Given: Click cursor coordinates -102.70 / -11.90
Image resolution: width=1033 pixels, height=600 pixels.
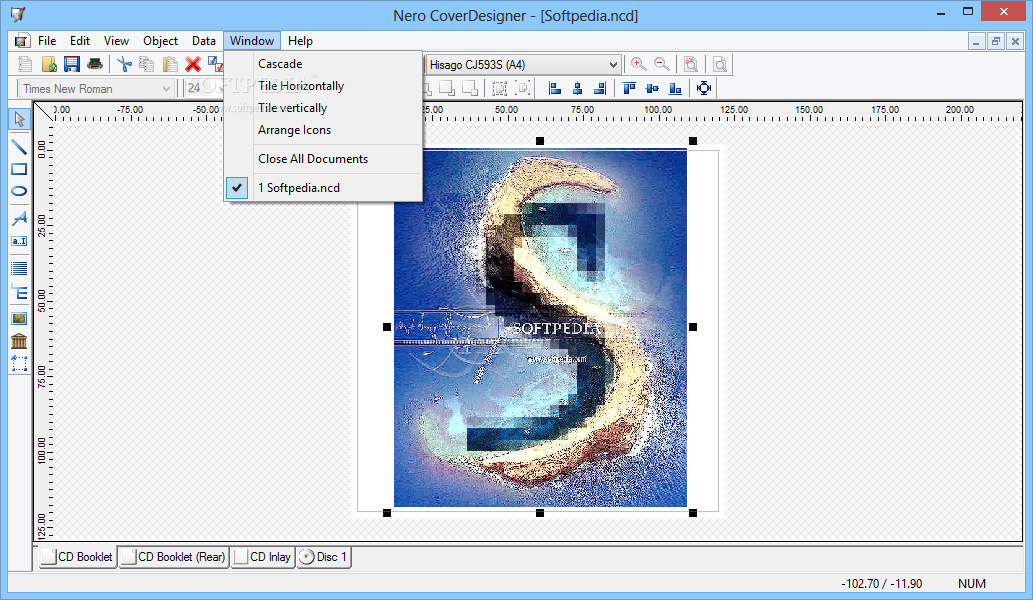Looking at the screenshot, I should pyautogui.click(x=881, y=584).
